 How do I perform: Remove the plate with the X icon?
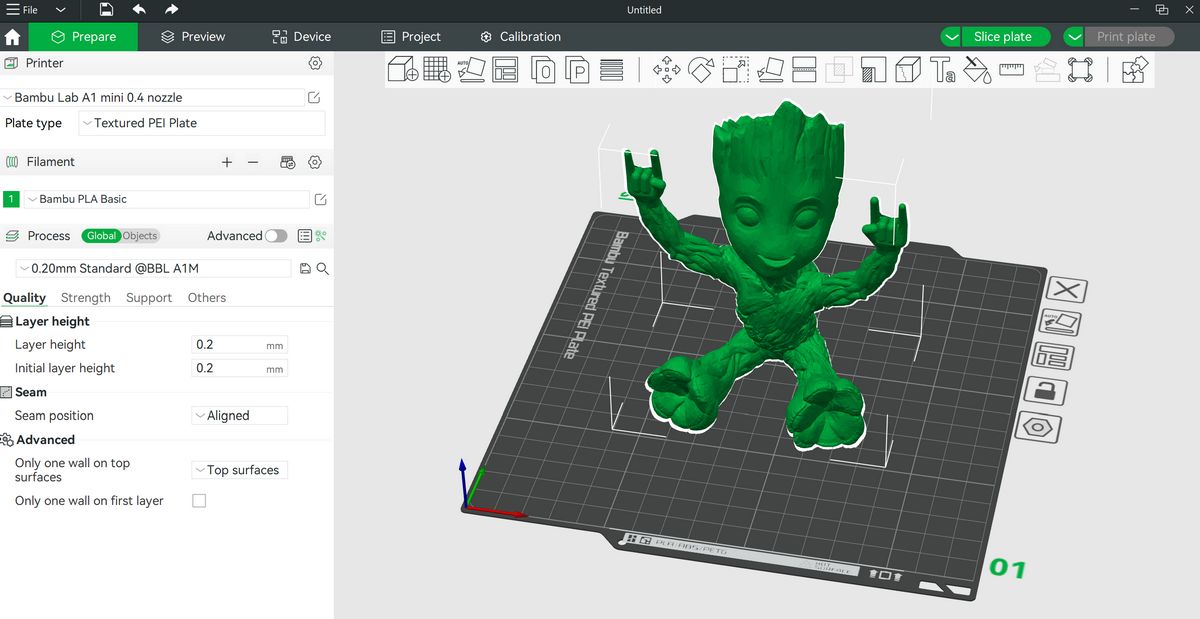(1068, 290)
